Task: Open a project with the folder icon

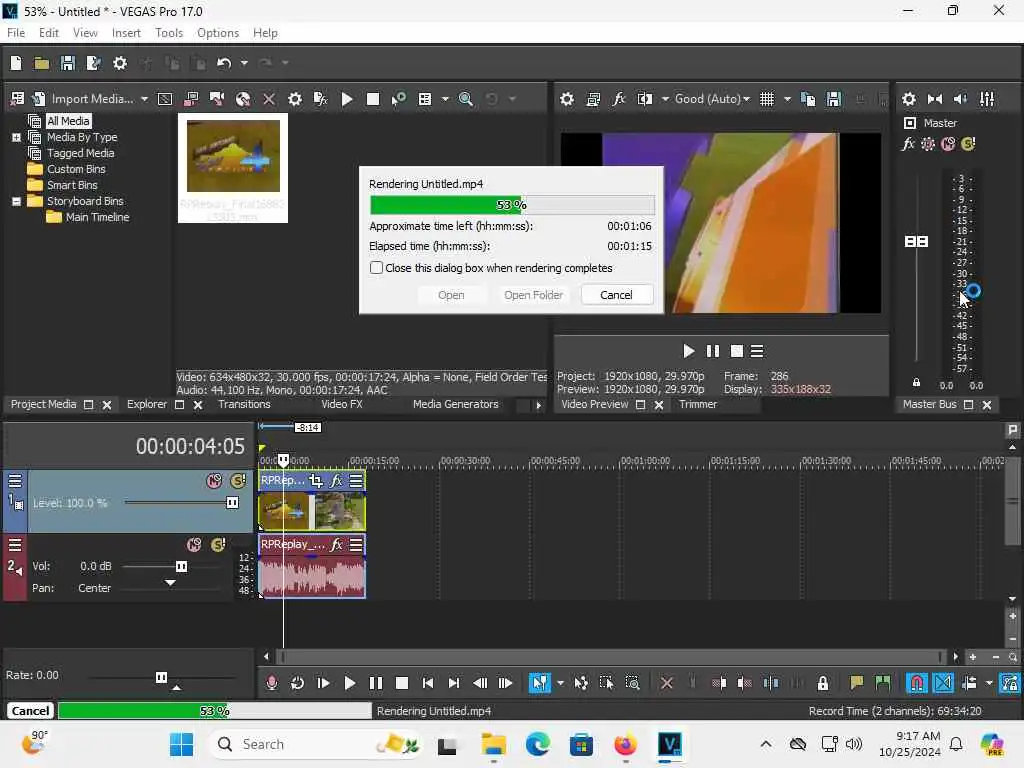Action: 42,63
